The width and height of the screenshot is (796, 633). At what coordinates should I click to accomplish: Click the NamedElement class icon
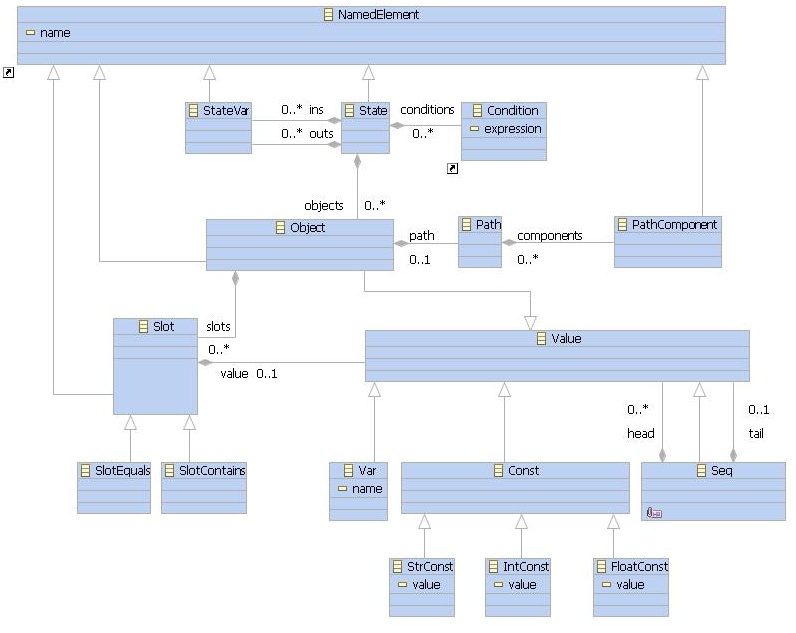point(328,15)
